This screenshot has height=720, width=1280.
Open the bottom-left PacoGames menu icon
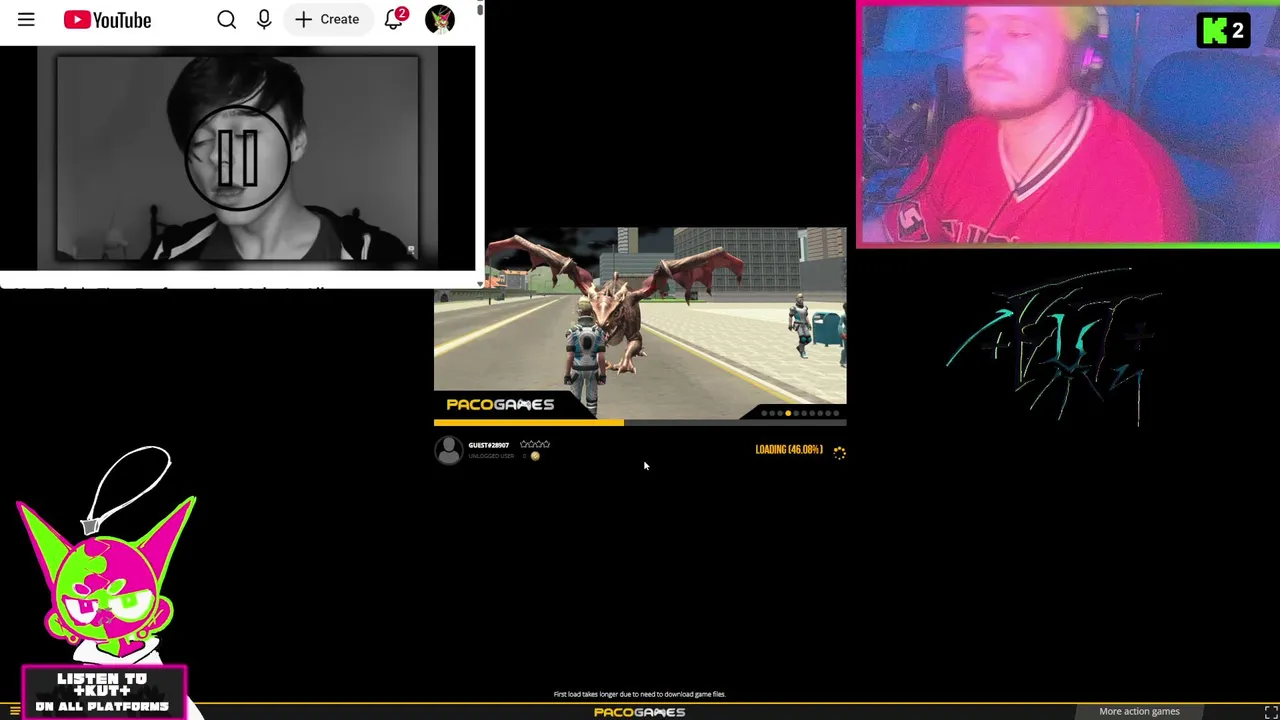pyautogui.click(x=14, y=711)
